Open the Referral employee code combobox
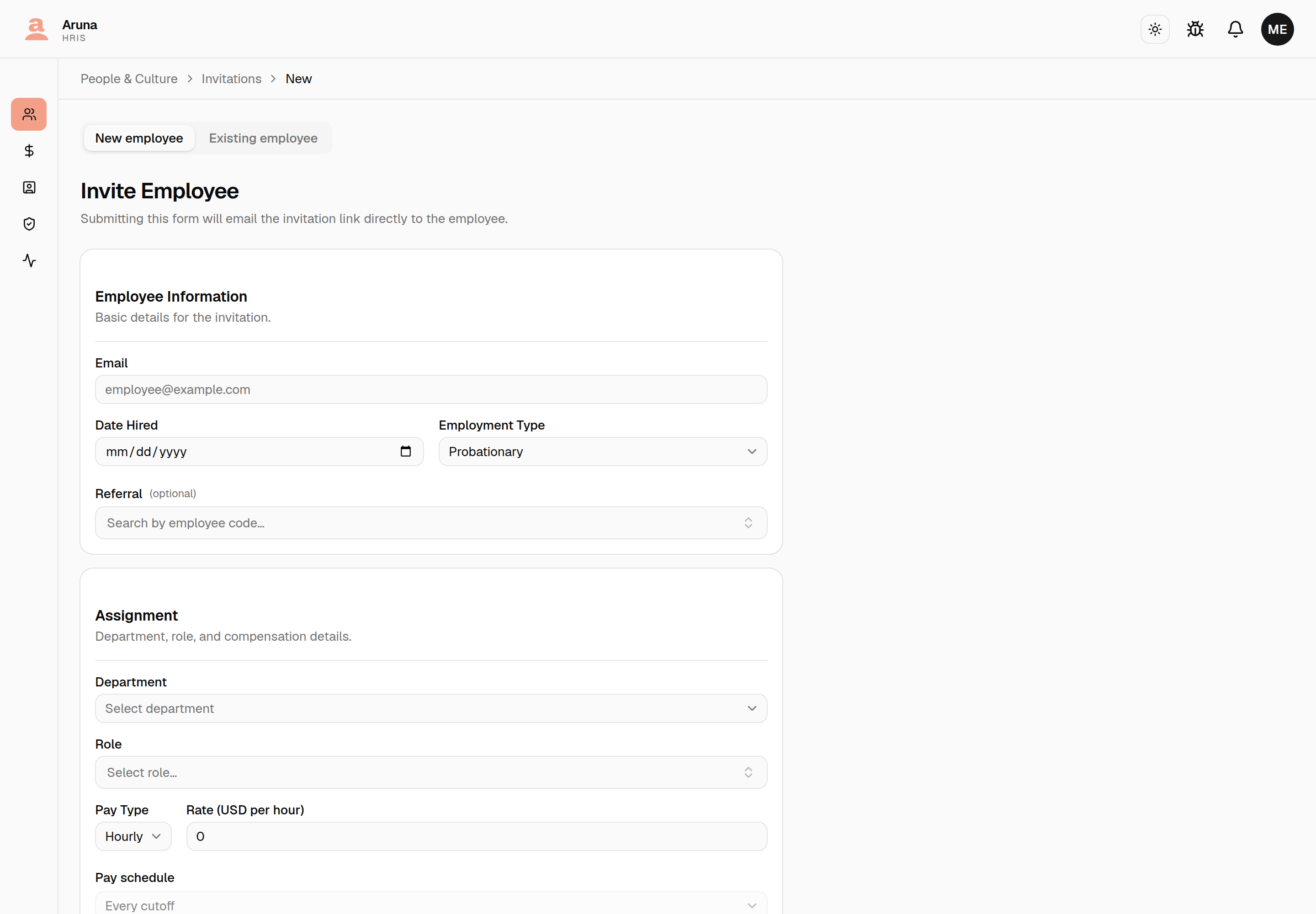 click(431, 523)
